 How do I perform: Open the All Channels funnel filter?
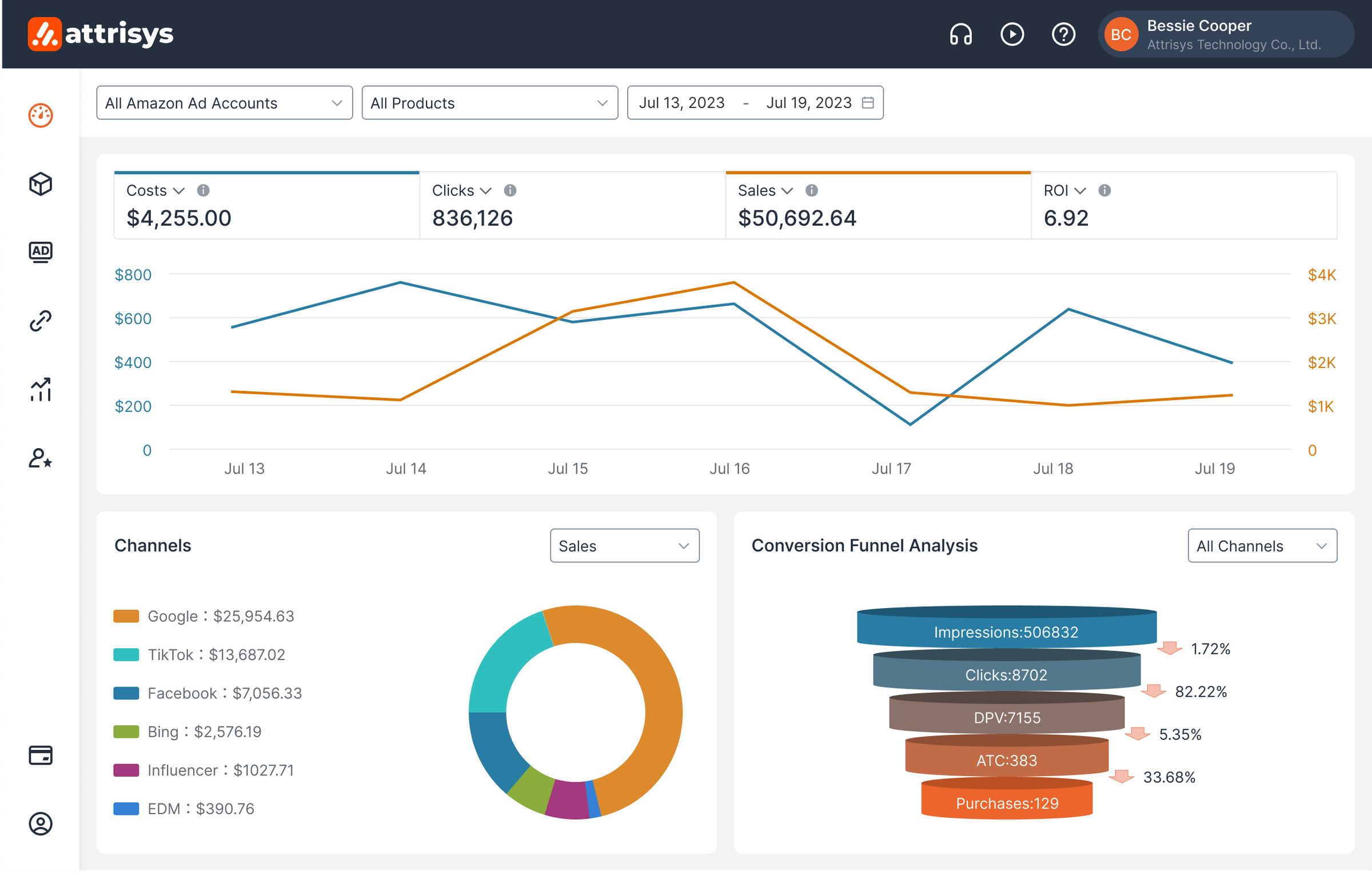click(1262, 546)
